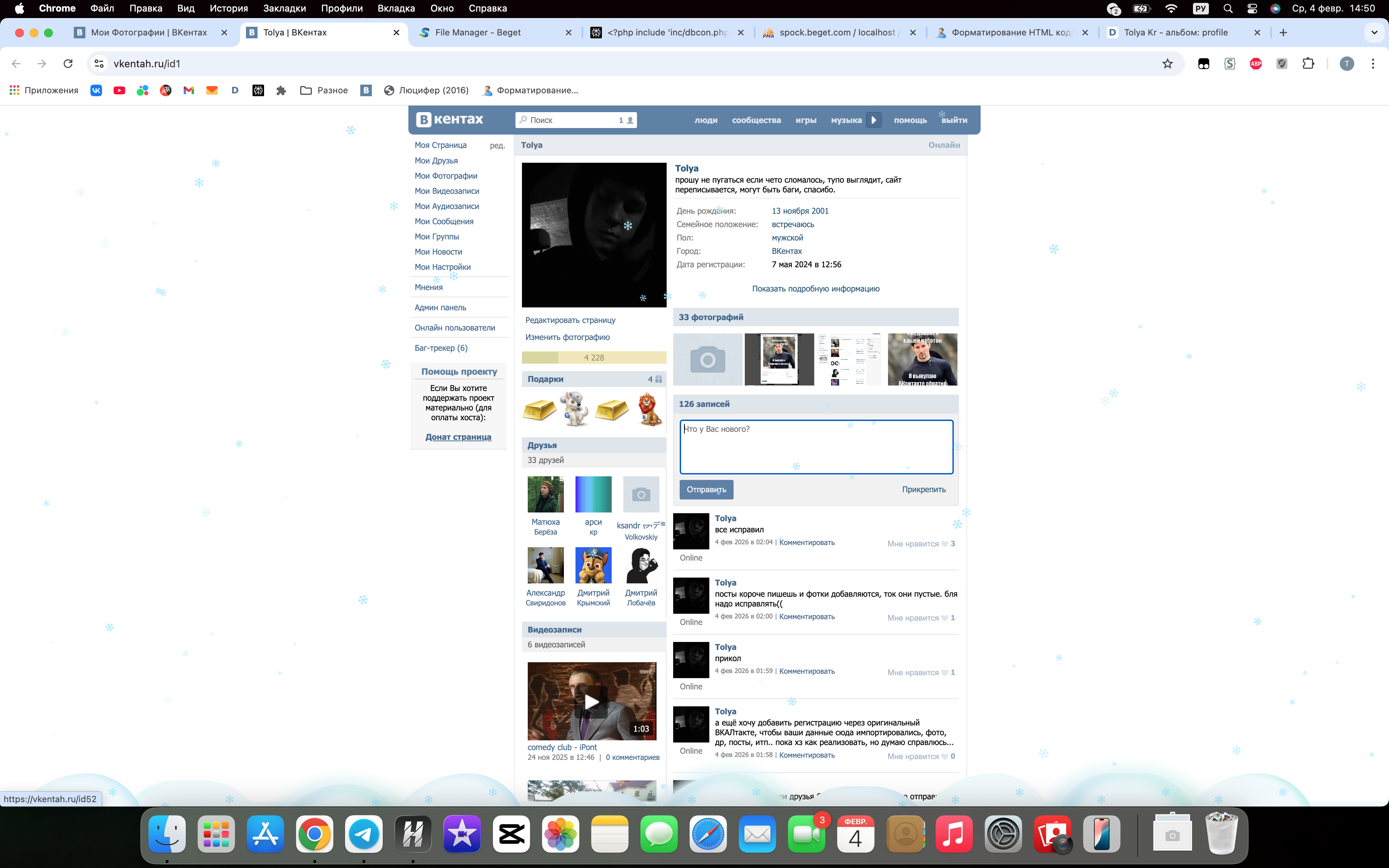Launch Finder from the Dock
1389x868 pixels.
(x=167, y=834)
